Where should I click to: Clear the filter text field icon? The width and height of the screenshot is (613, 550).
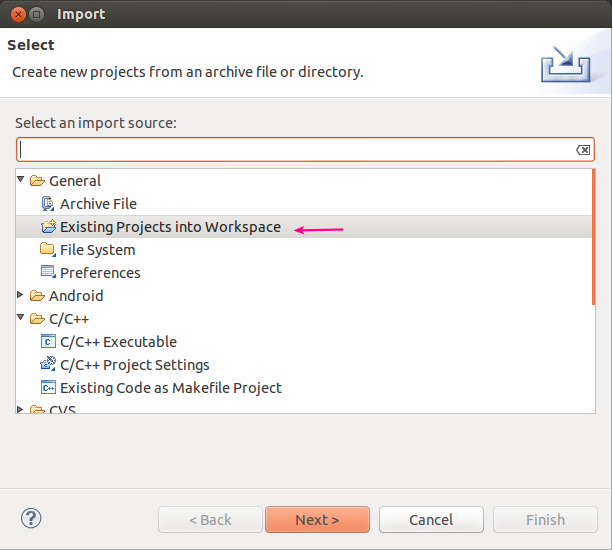(x=583, y=150)
